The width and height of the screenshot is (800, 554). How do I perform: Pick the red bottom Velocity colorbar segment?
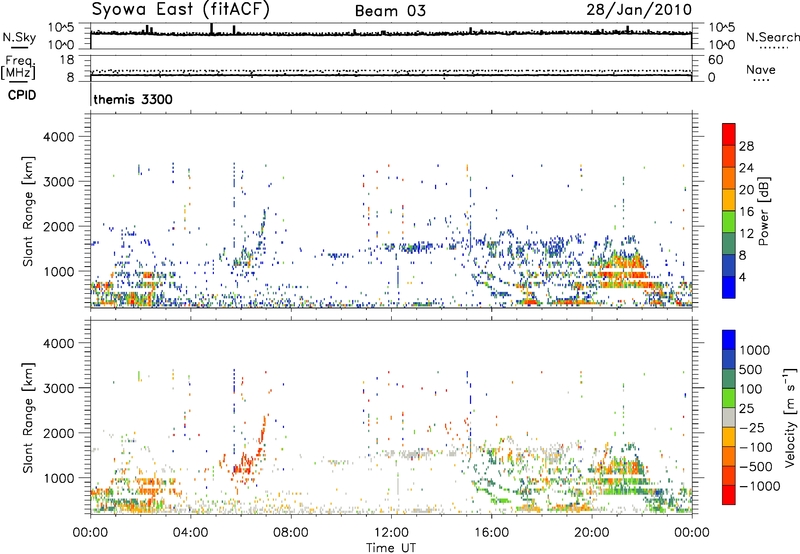pyautogui.click(x=729, y=495)
